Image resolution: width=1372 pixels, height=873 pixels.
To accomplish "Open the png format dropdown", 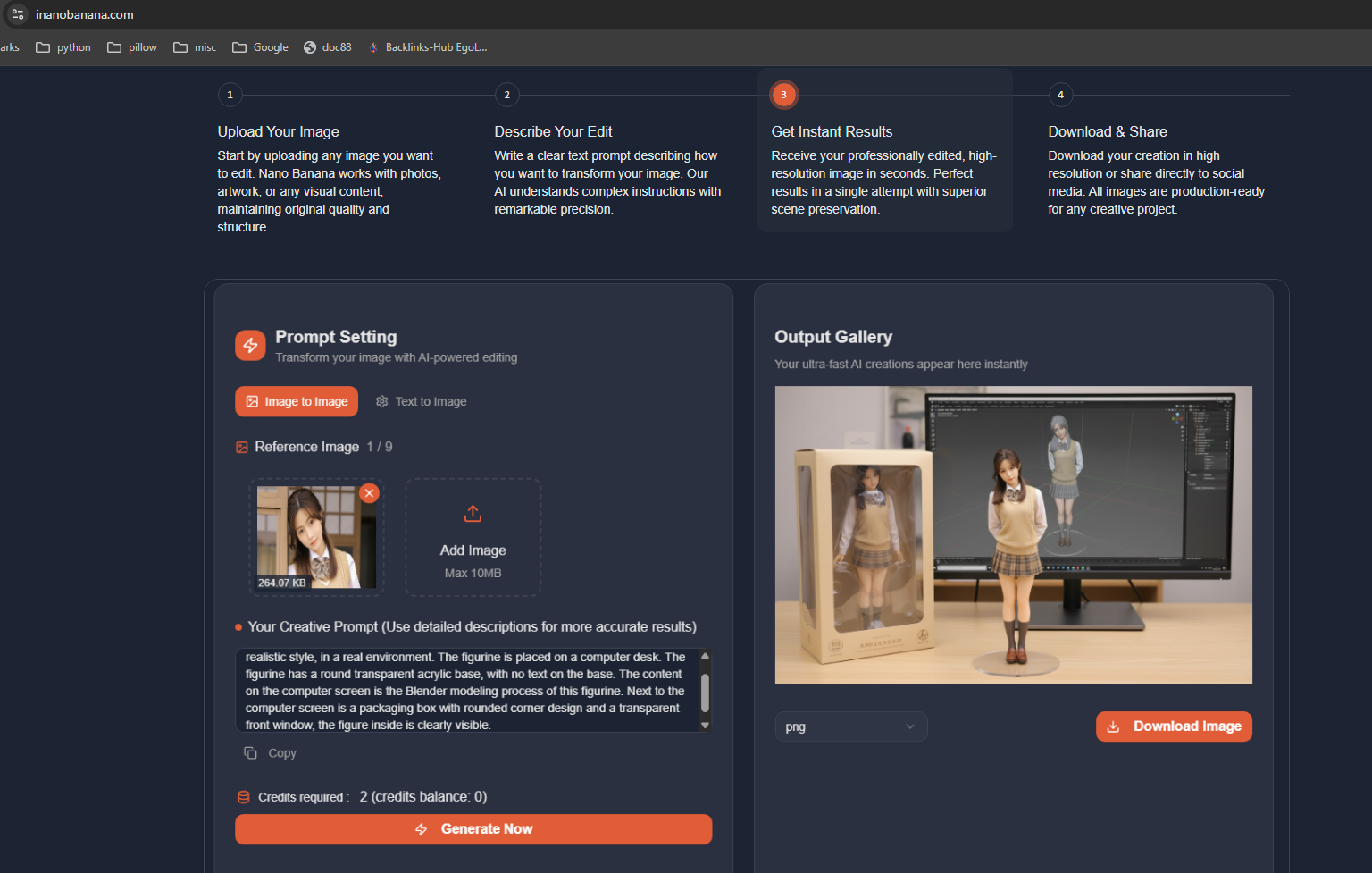I will point(850,726).
